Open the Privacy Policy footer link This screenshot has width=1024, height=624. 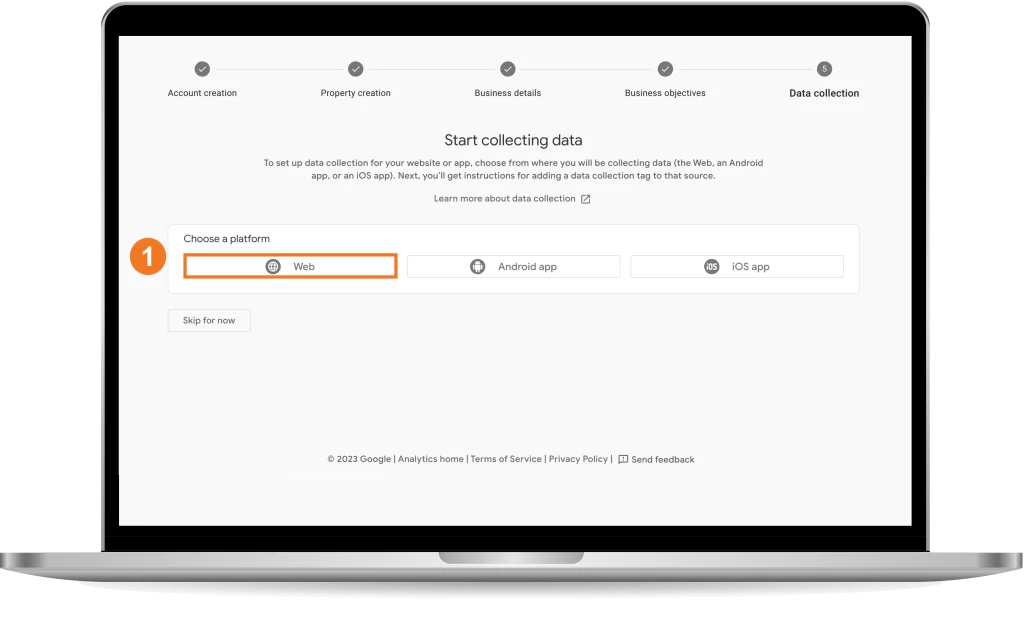click(578, 459)
